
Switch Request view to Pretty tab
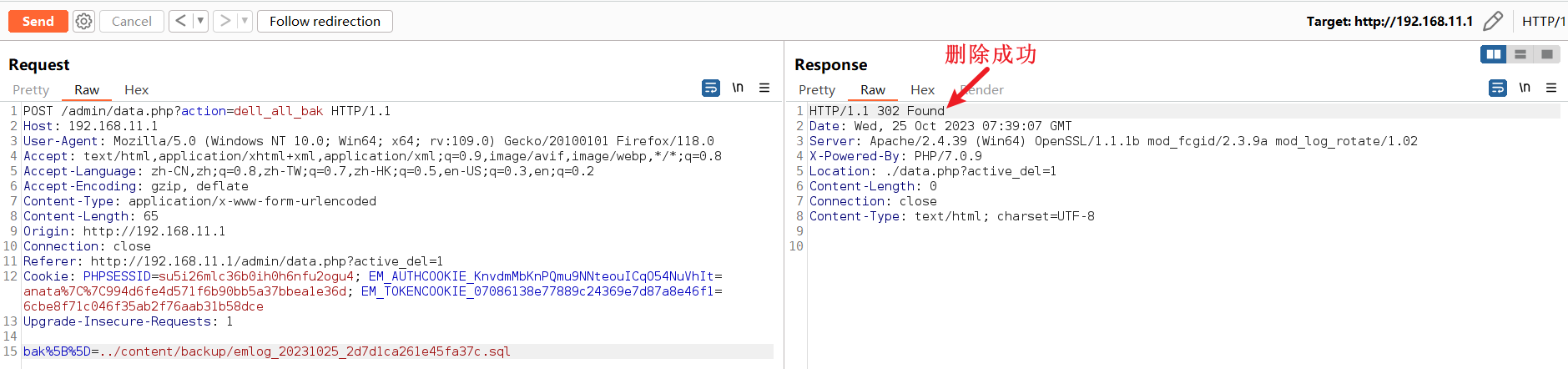click(31, 90)
